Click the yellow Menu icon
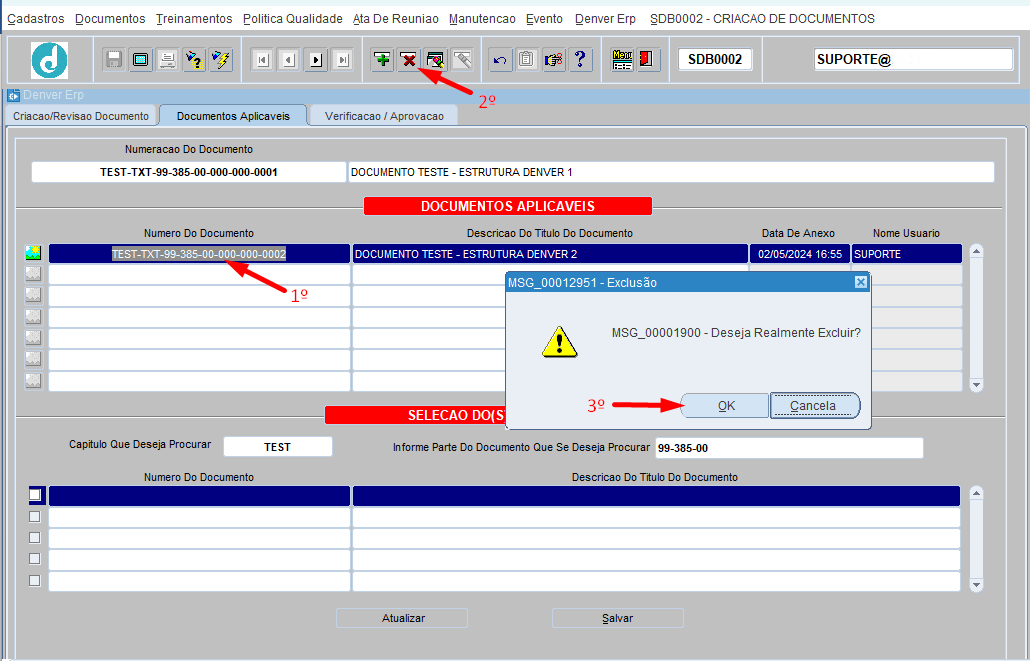This screenshot has width=1030, height=661. 622,60
